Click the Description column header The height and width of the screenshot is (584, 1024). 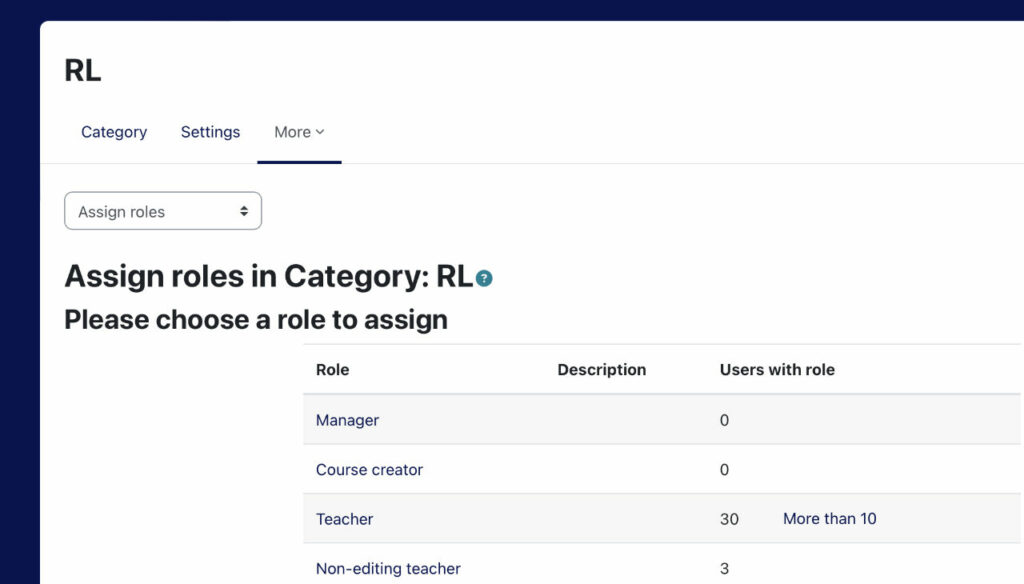pos(601,369)
